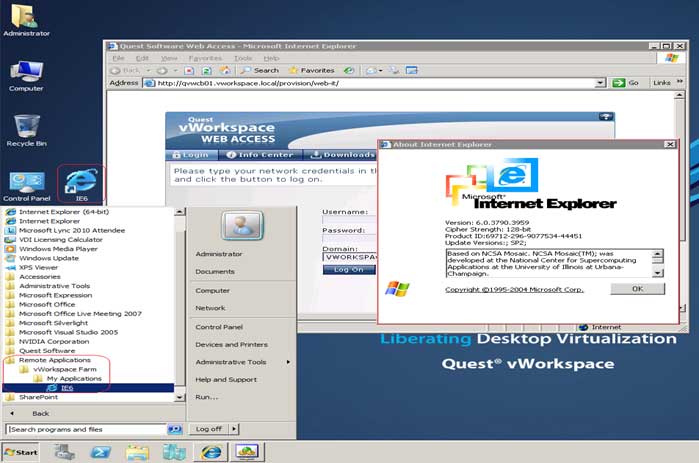This screenshot has height=463, width=699.
Task: Expand the Accessories folder
Action: (40, 277)
